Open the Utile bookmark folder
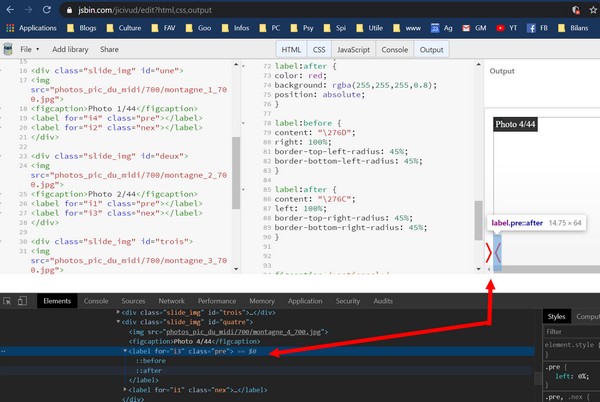Viewport: 600px width, 402px height. [x=369, y=28]
